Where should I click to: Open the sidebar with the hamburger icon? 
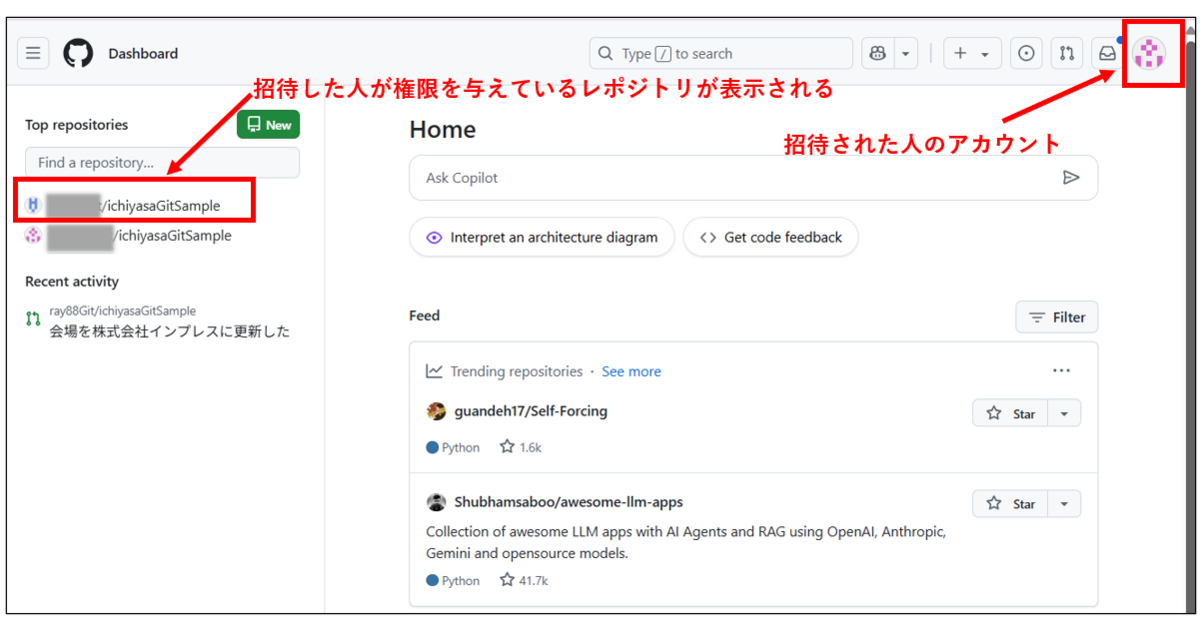click(x=33, y=53)
